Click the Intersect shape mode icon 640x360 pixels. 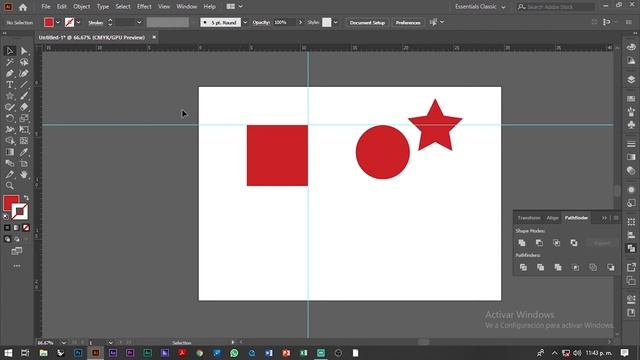556,243
